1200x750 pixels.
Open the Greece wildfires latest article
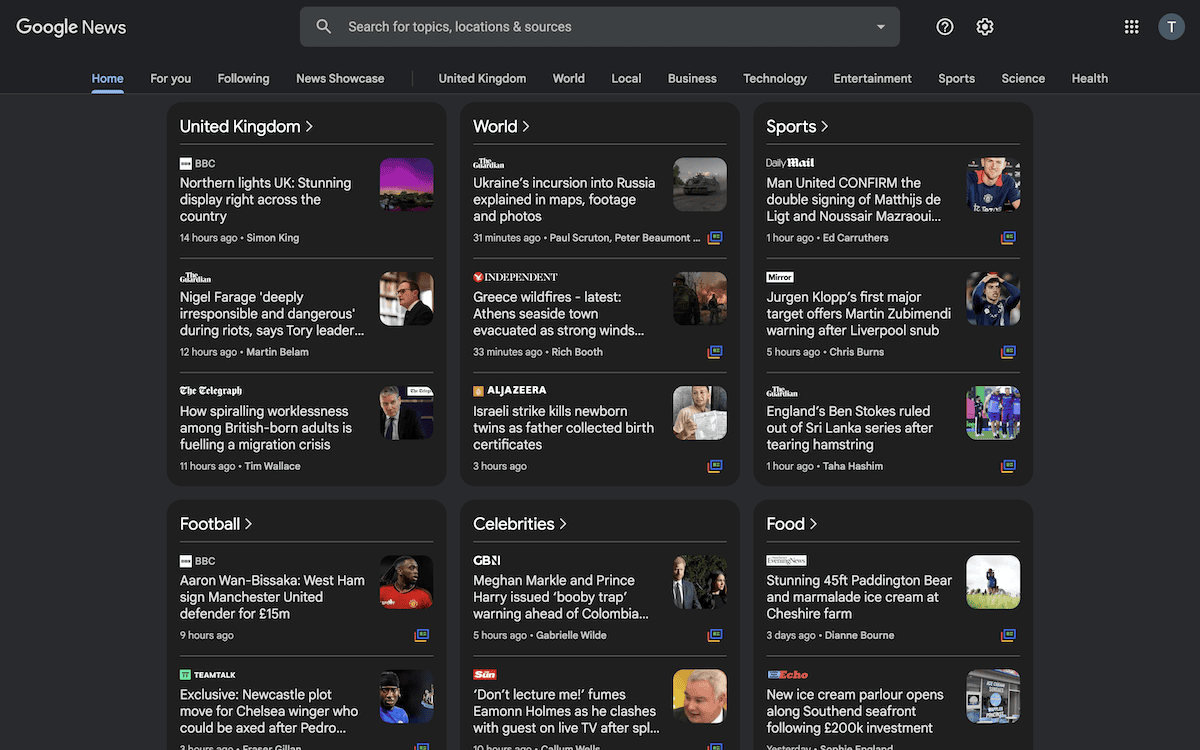[559, 313]
